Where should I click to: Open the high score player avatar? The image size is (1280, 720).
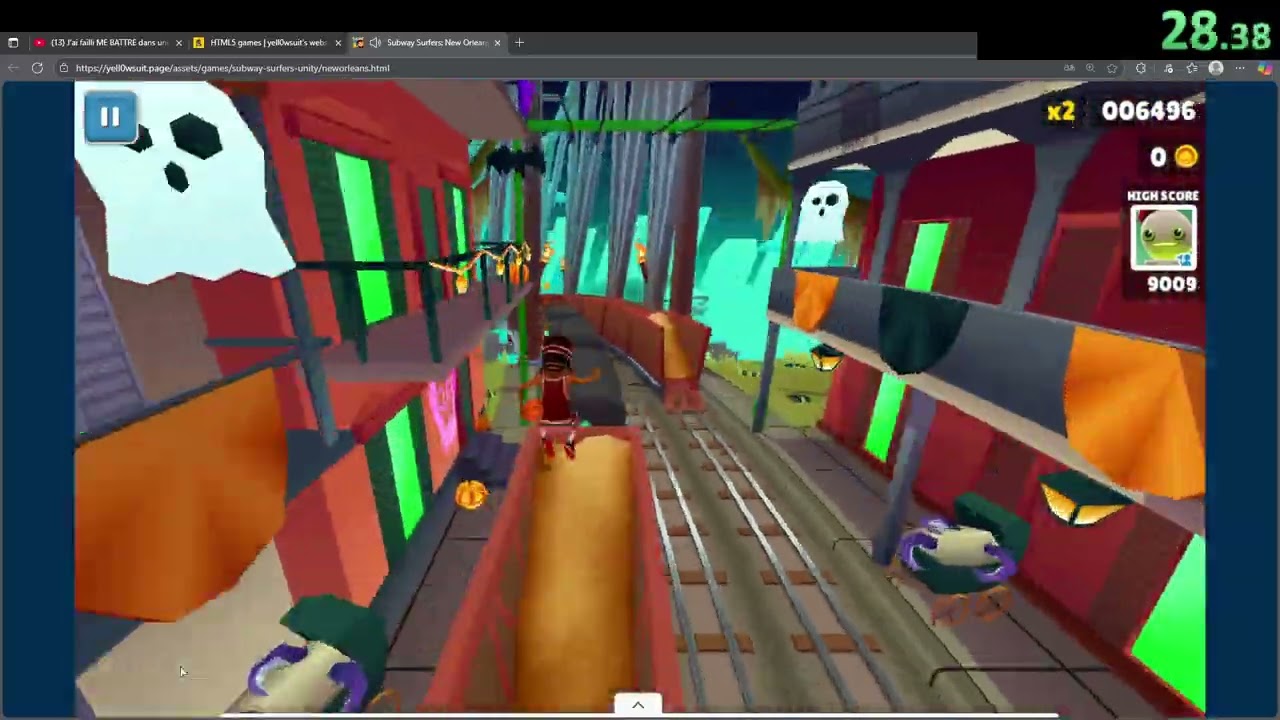point(1163,238)
